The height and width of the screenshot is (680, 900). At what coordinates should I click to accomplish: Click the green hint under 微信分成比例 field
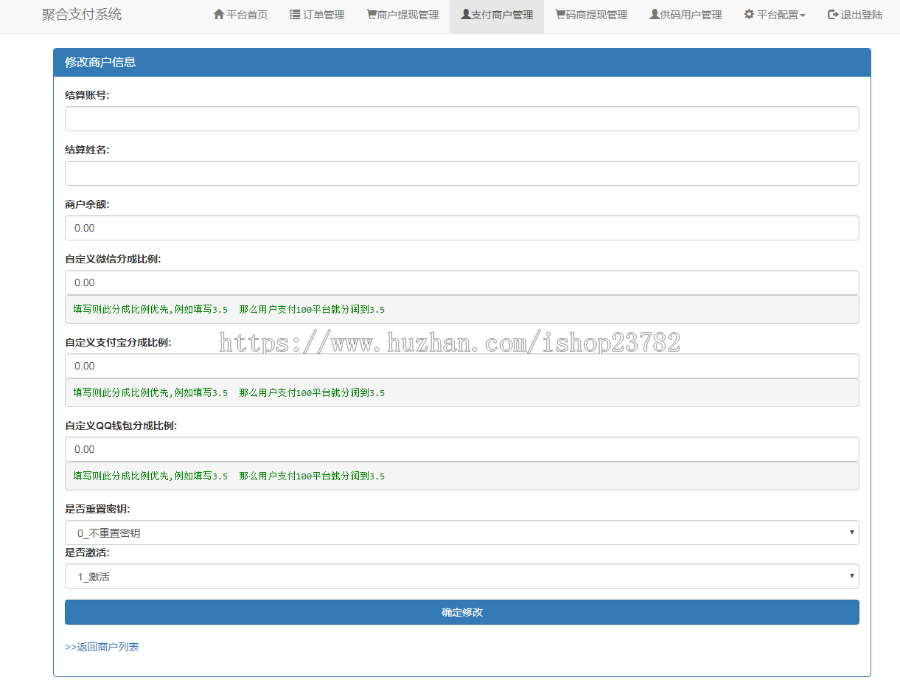[x=229, y=309]
